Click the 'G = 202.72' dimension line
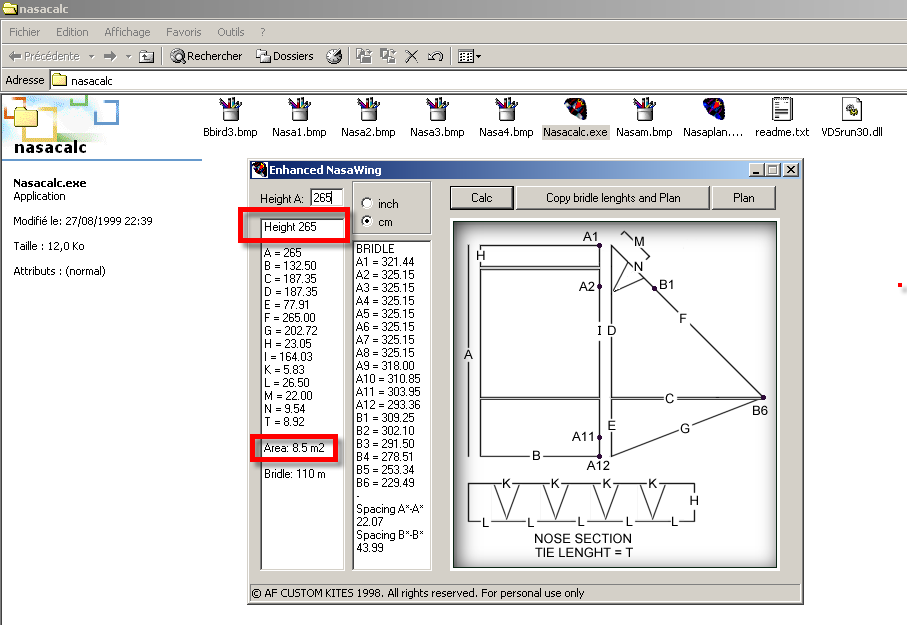This screenshot has width=907, height=625. [290, 331]
